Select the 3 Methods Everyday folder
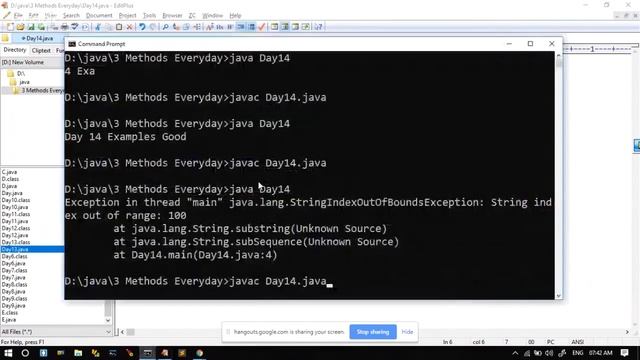640x360 pixels. point(42,91)
